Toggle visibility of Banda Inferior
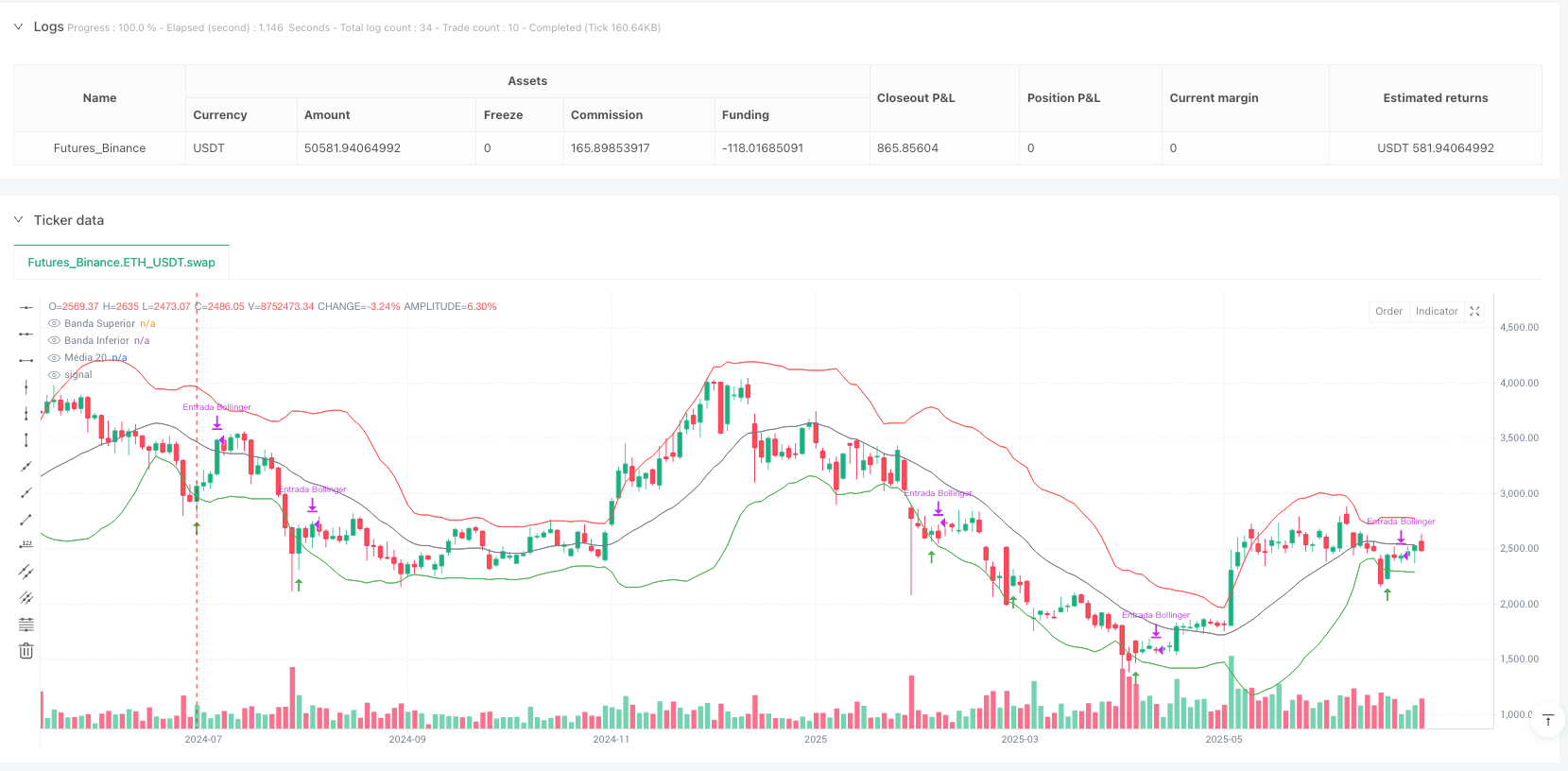The image size is (1568, 771). point(55,341)
